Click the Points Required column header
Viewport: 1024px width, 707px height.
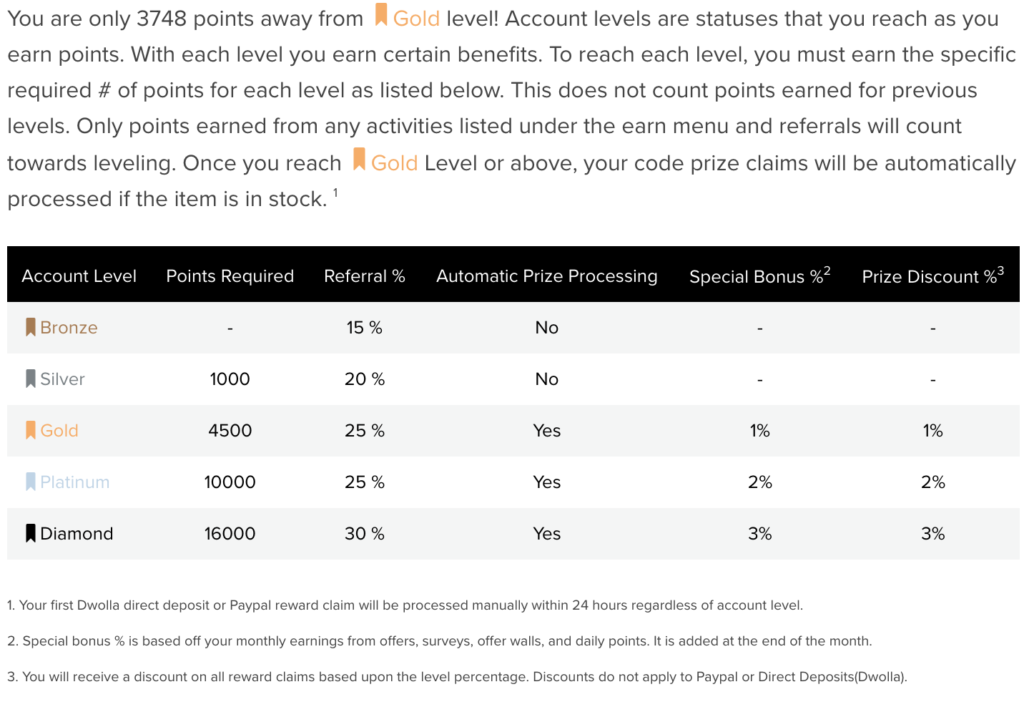pos(230,276)
